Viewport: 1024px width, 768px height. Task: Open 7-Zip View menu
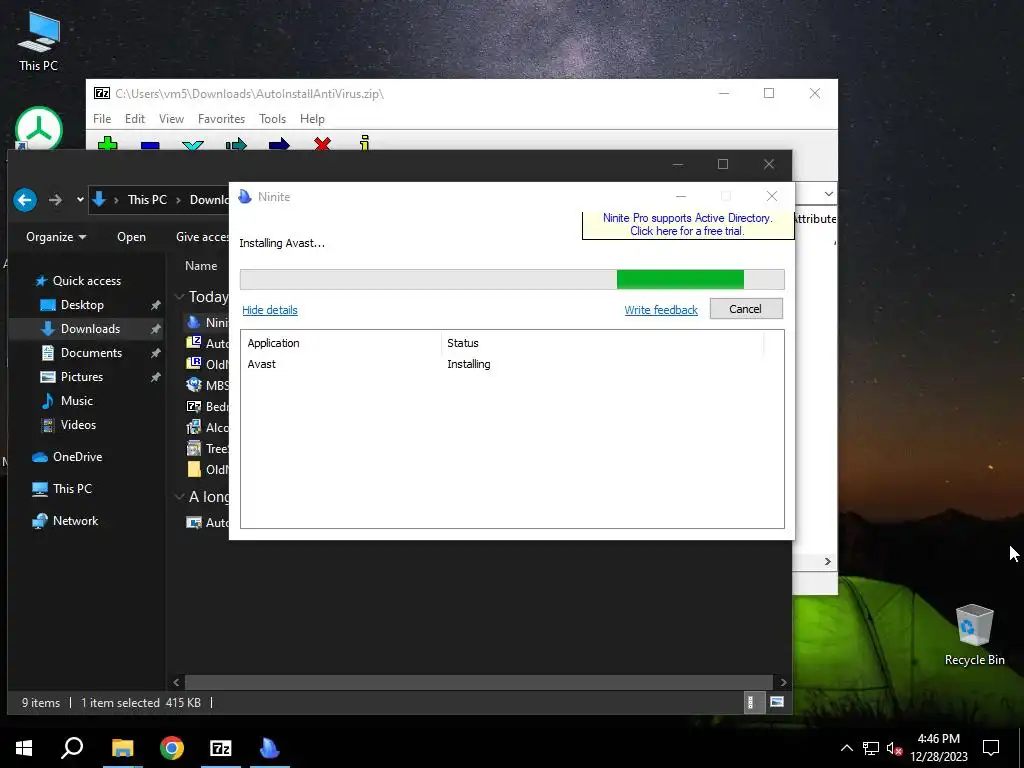[x=171, y=119]
